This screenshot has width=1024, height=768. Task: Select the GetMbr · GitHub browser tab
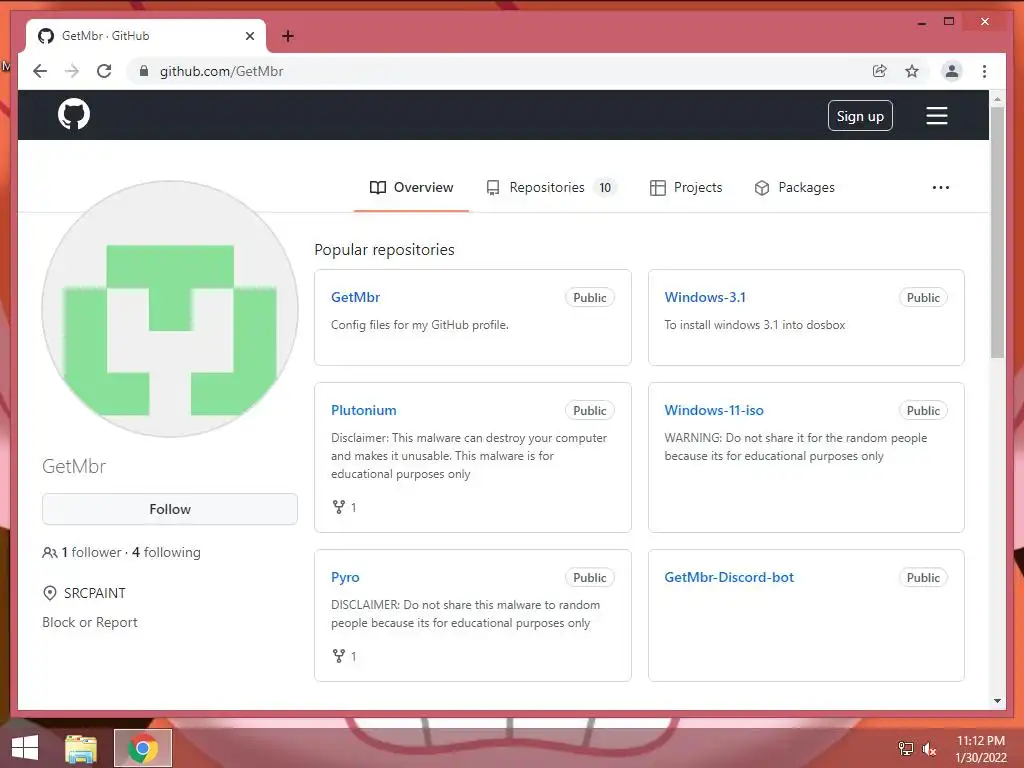pos(146,36)
